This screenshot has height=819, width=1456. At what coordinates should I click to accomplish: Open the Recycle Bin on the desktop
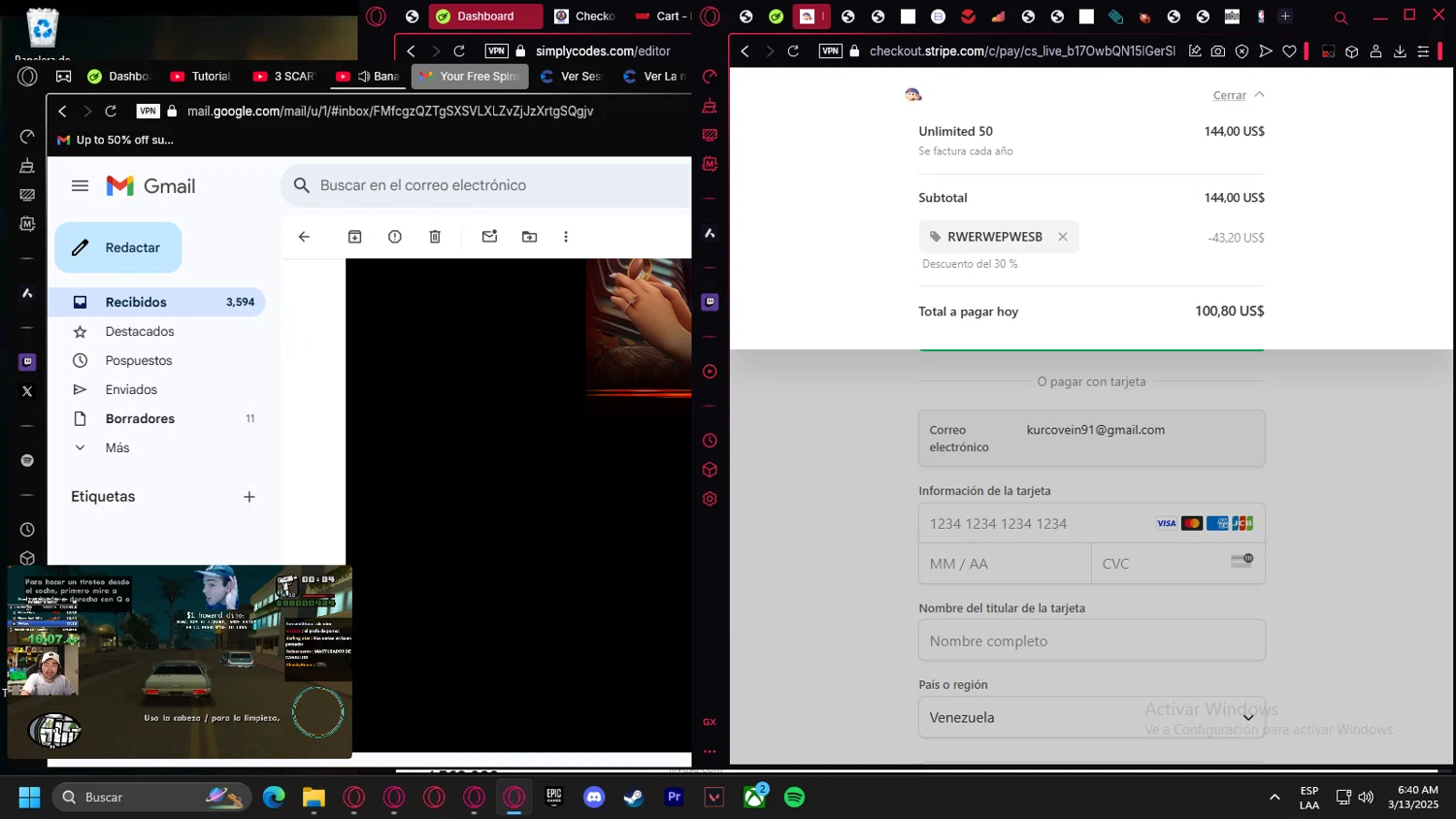[43, 34]
